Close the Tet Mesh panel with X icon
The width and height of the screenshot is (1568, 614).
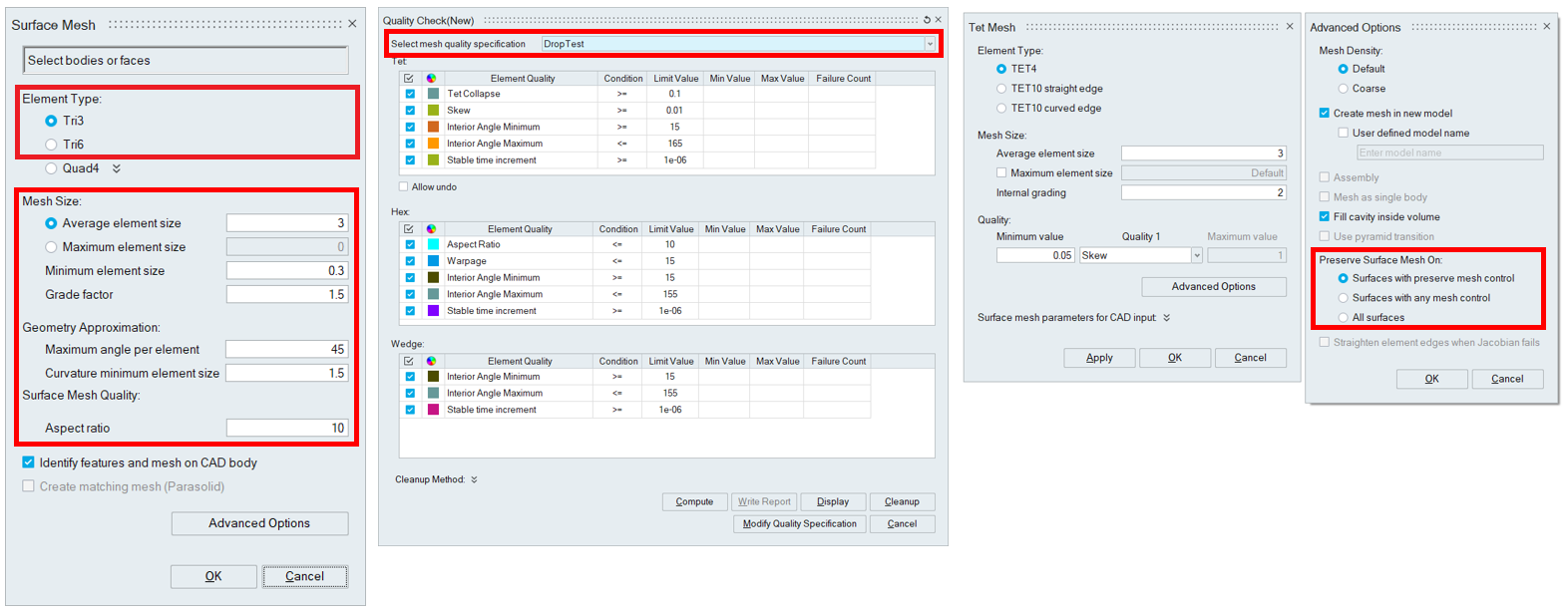tap(1290, 27)
